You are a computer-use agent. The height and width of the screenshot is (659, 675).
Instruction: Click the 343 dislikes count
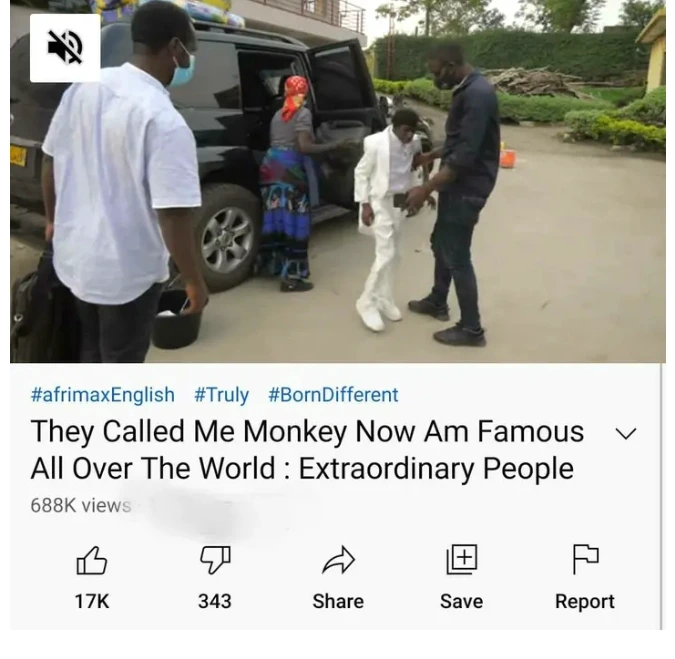[215, 601]
